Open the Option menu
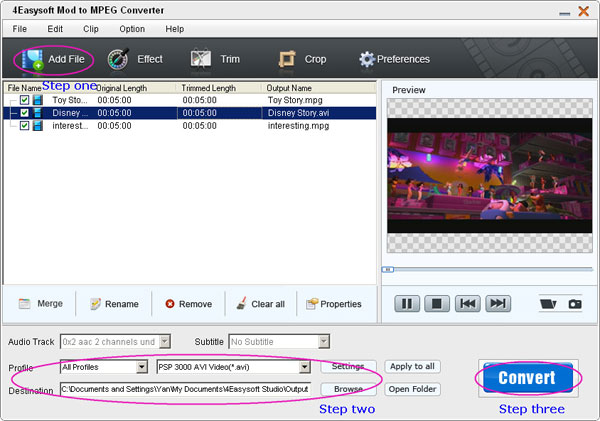Screen dimensions: 600x421 tap(132, 29)
